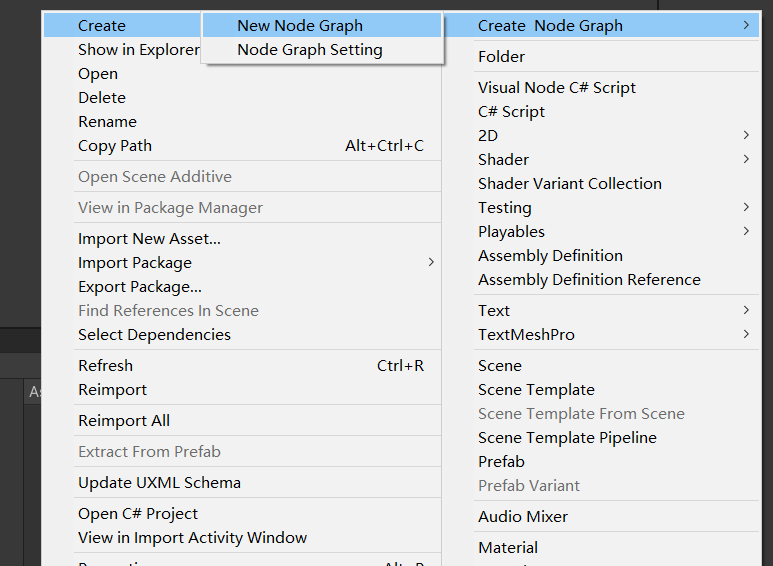
Task: Expand the Import Package arrow
Action: point(431,262)
